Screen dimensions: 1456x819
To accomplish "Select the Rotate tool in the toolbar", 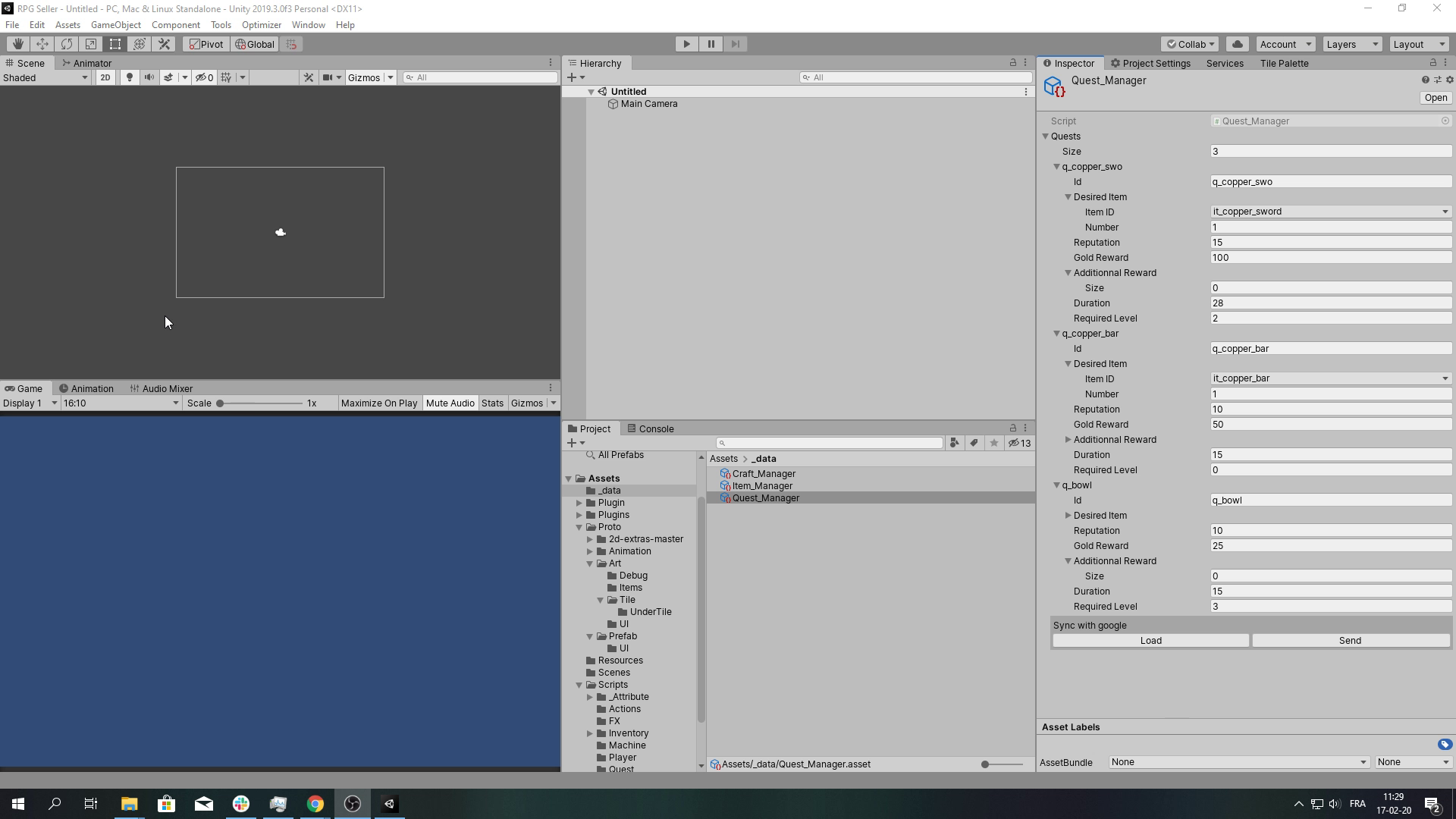I will click(67, 44).
